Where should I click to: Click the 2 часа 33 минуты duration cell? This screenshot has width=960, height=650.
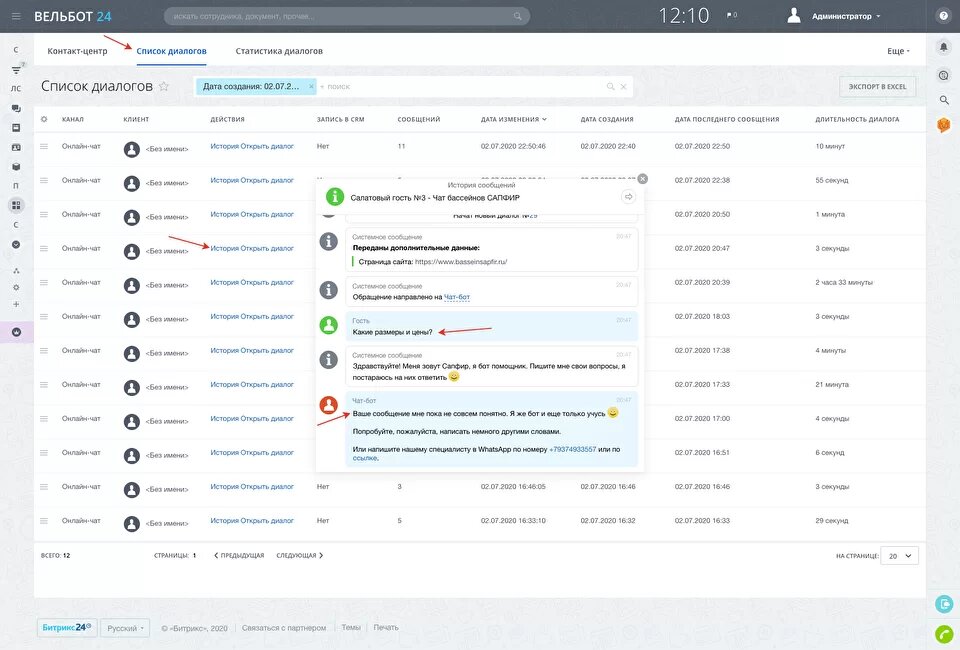pyautogui.click(x=844, y=283)
